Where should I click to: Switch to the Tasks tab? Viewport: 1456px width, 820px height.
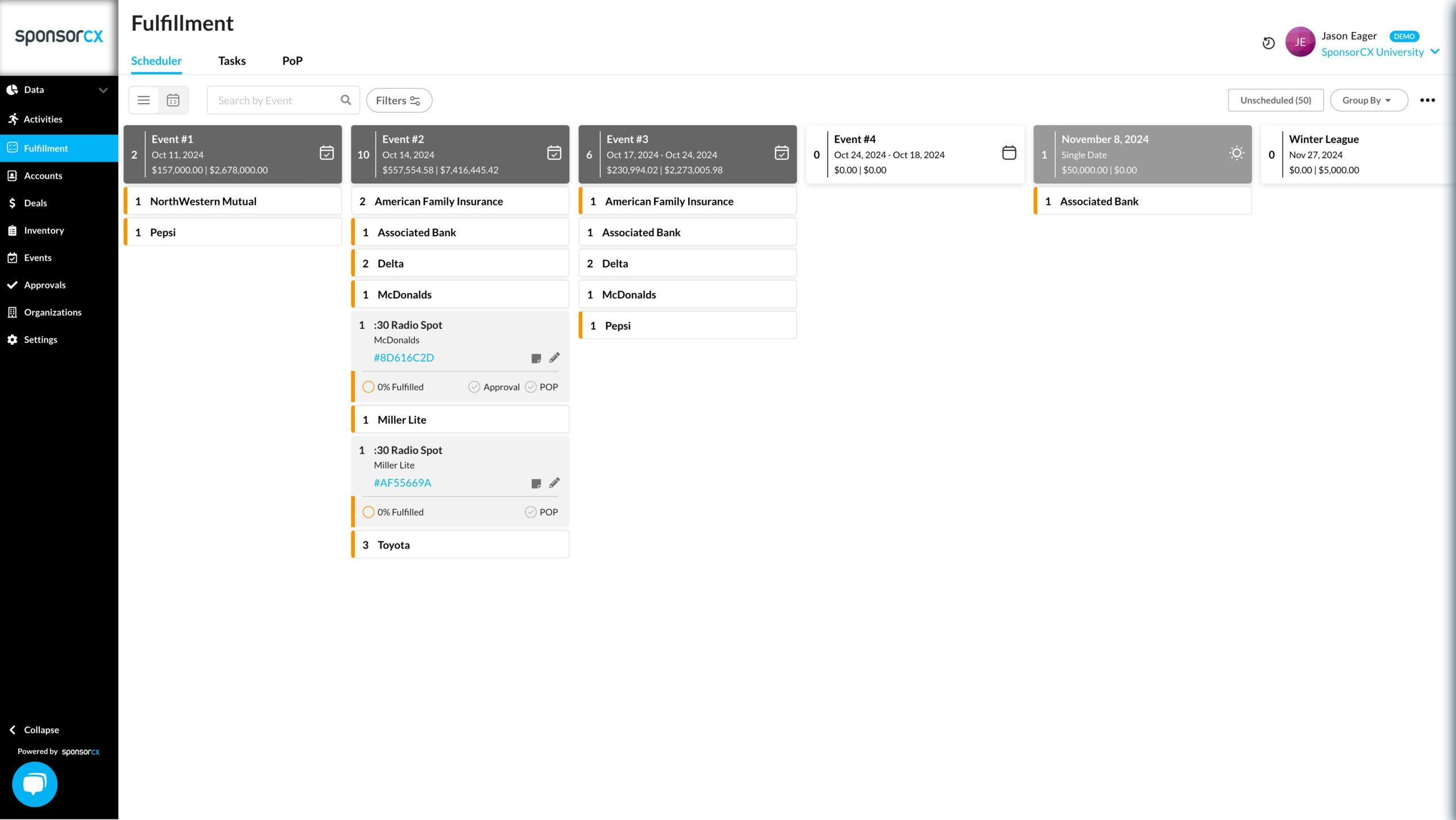tap(232, 61)
